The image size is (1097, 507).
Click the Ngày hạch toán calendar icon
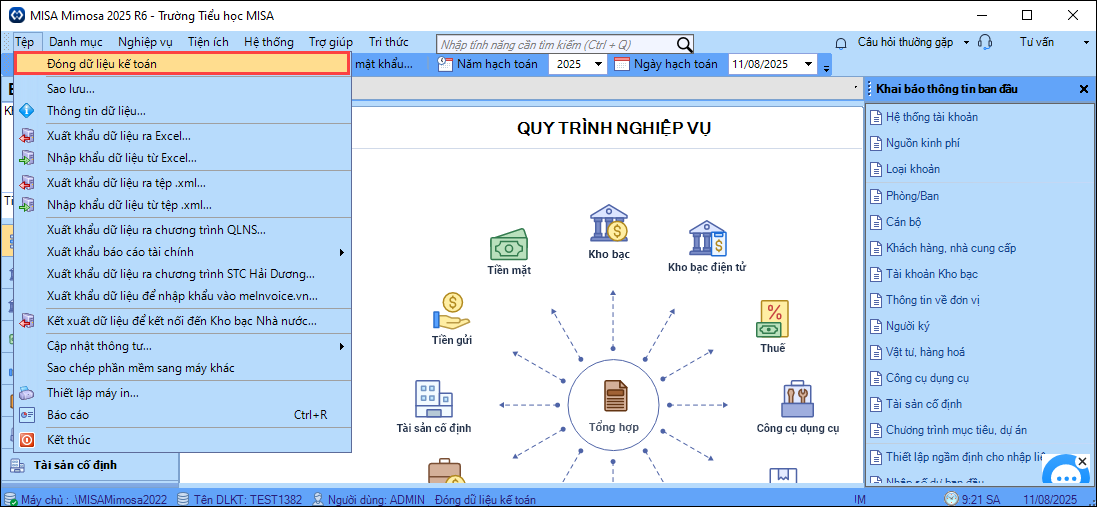tap(622, 64)
